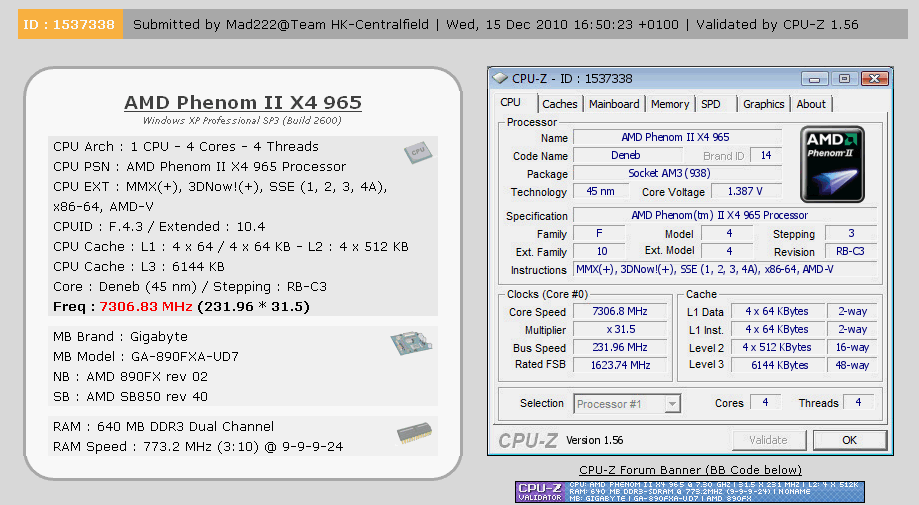Click the ID : 1537338 orange badge
Image resolution: width=919 pixels, height=505 pixels.
(x=70, y=24)
